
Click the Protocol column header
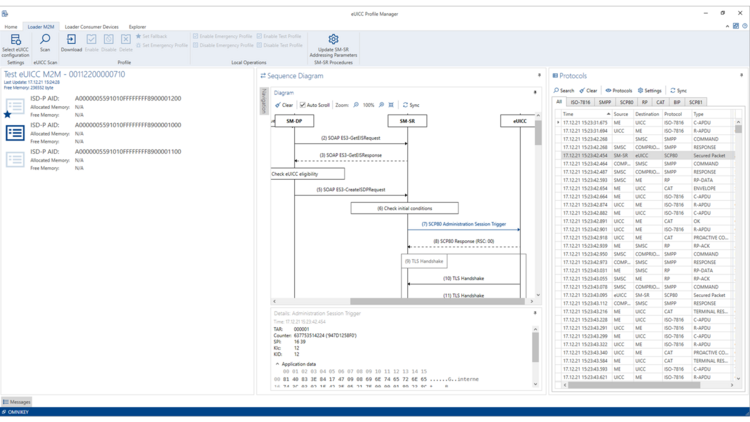(676, 114)
